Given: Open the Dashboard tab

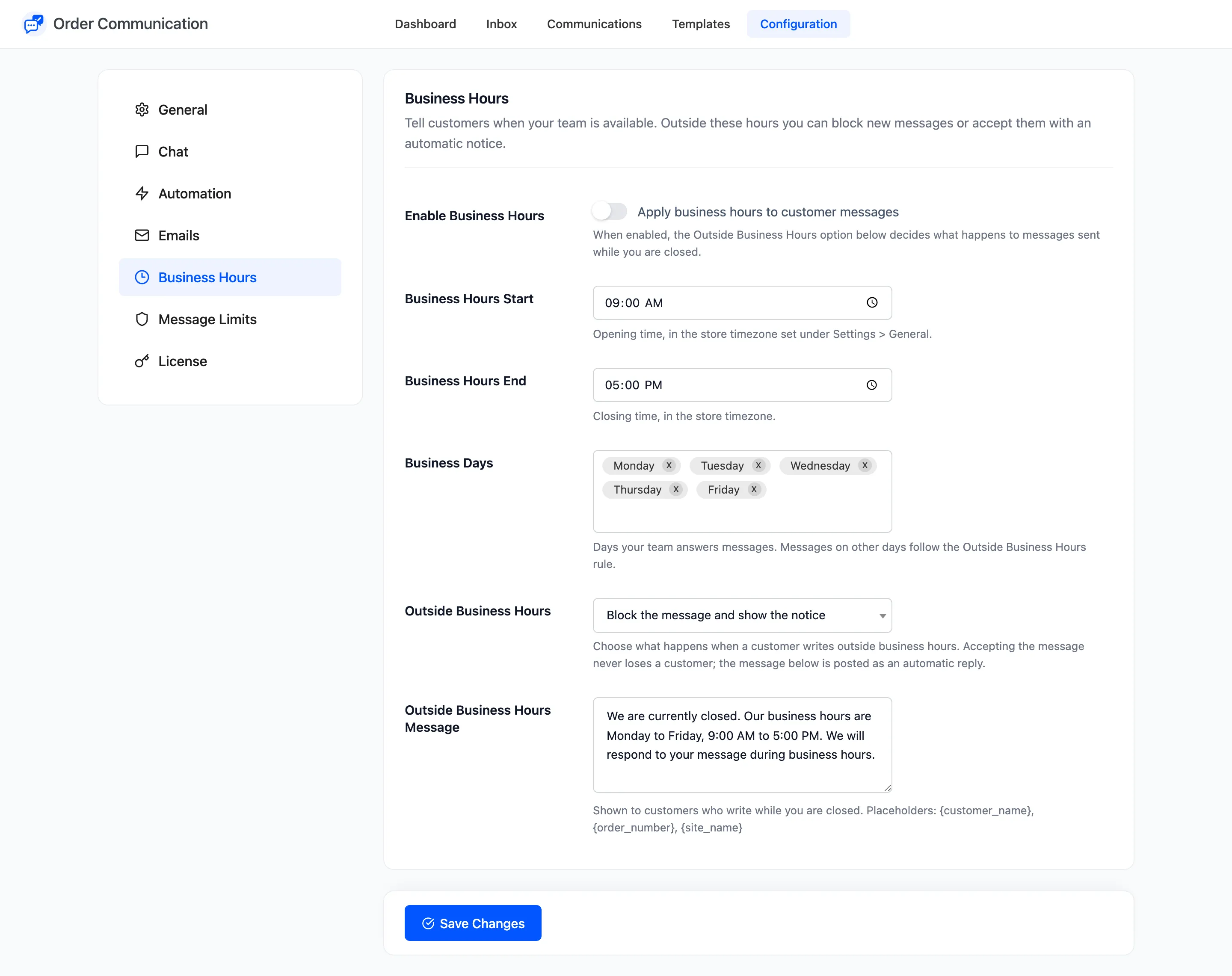Looking at the screenshot, I should pyautogui.click(x=425, y=24).
